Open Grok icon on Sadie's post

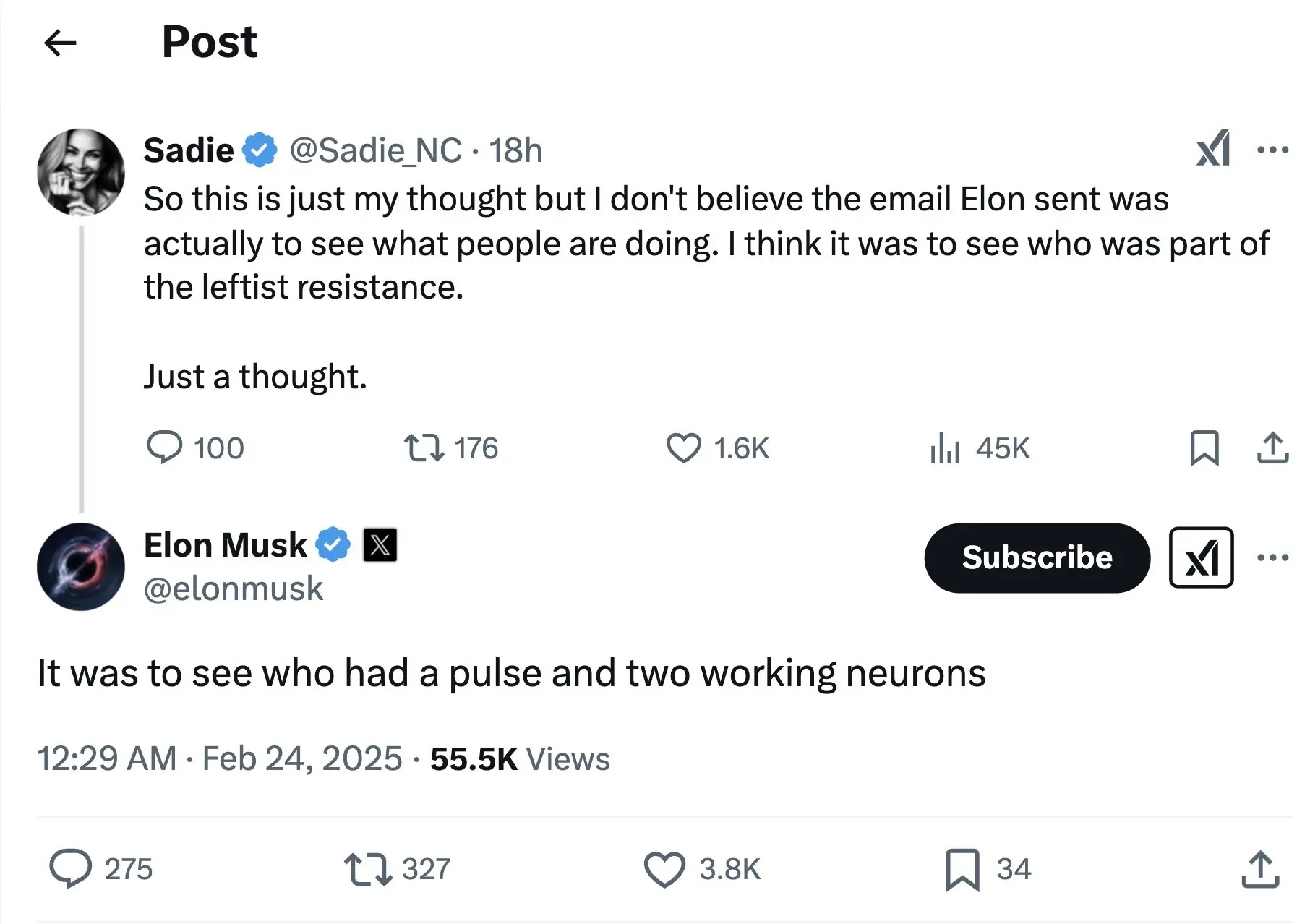tap(1212, 149)
